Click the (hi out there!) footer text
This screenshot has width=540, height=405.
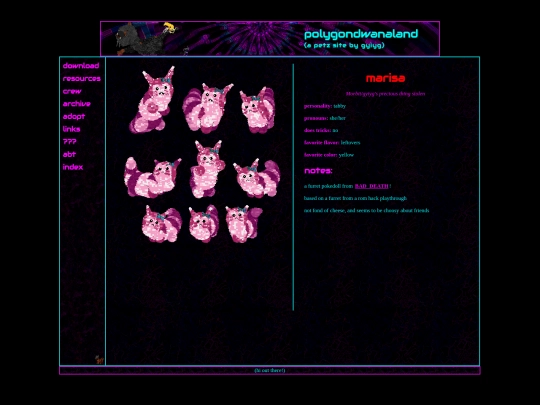pos(270,370)
